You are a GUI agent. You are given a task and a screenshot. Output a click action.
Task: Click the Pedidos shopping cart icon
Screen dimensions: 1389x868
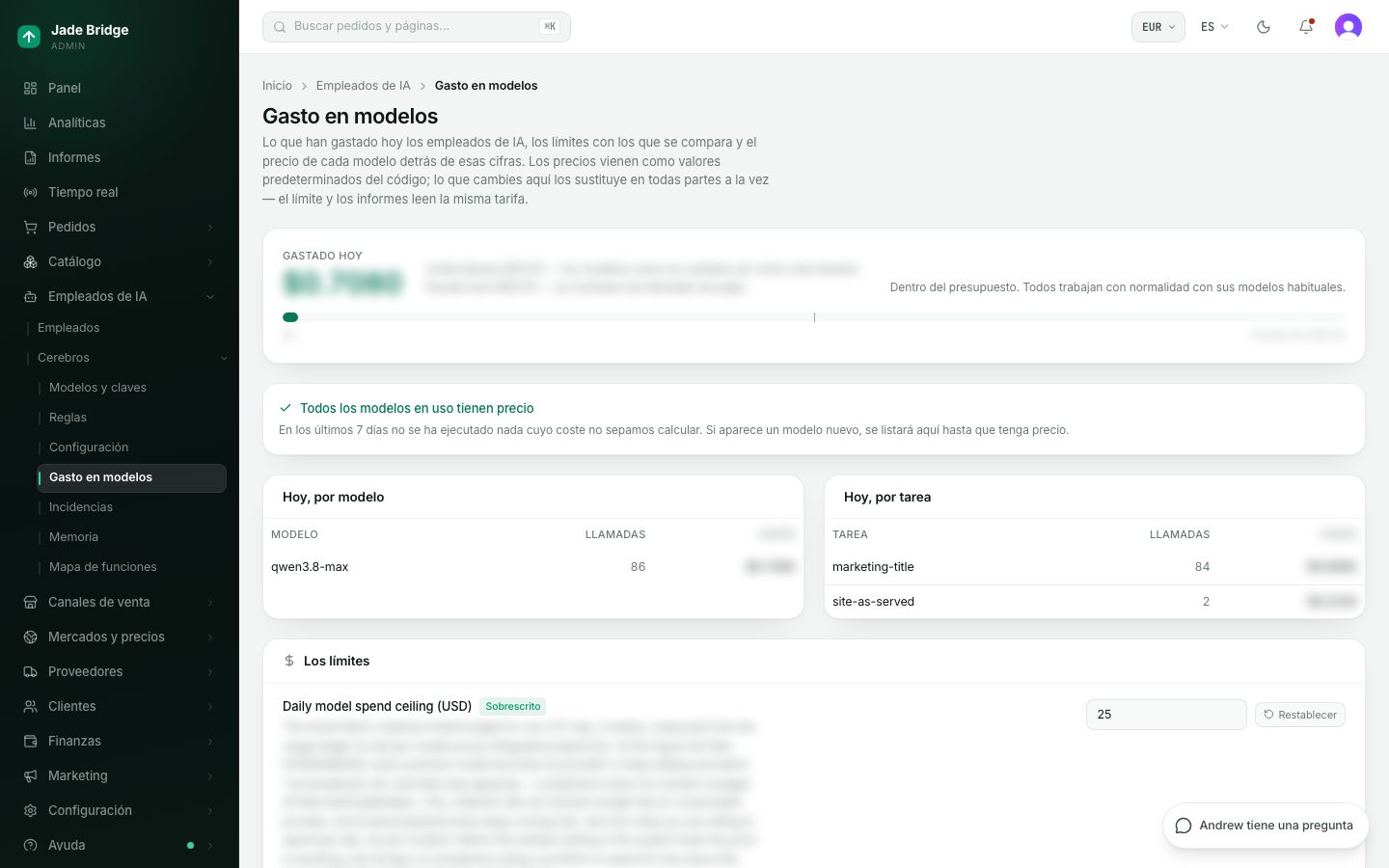tap(30, 227)
